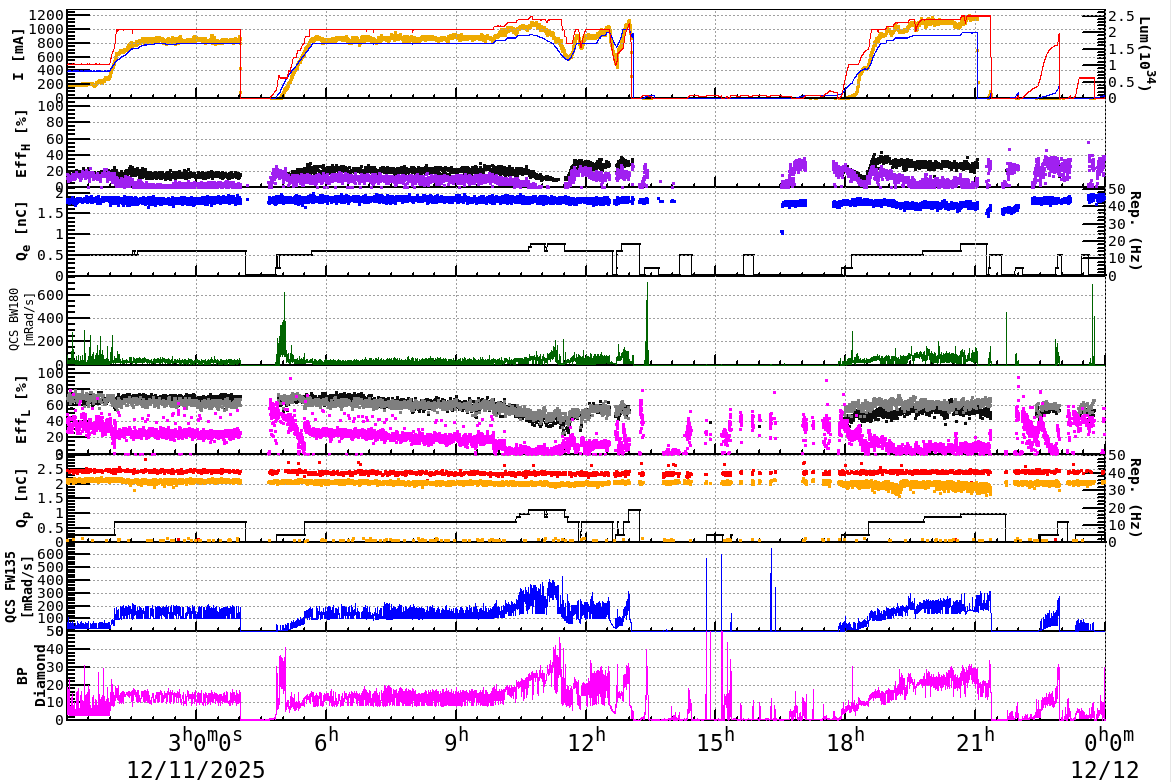Click the "9h" time axis label
Screen dimensions: 1172x782
pyautogui.click(x=456, y=741)
